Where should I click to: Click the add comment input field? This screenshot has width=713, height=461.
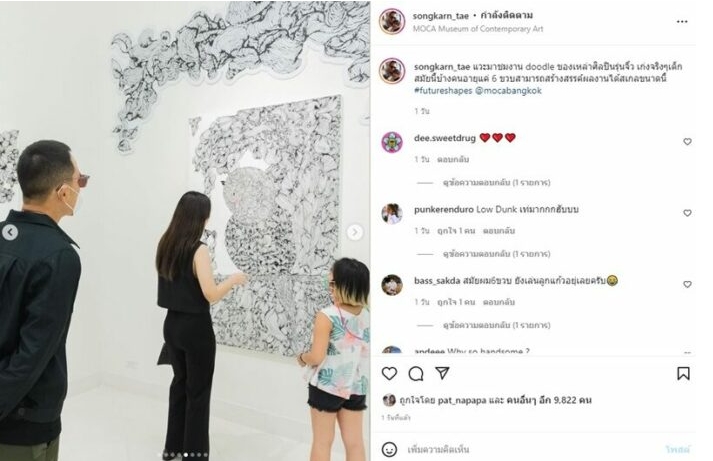(x=532, y=449)
